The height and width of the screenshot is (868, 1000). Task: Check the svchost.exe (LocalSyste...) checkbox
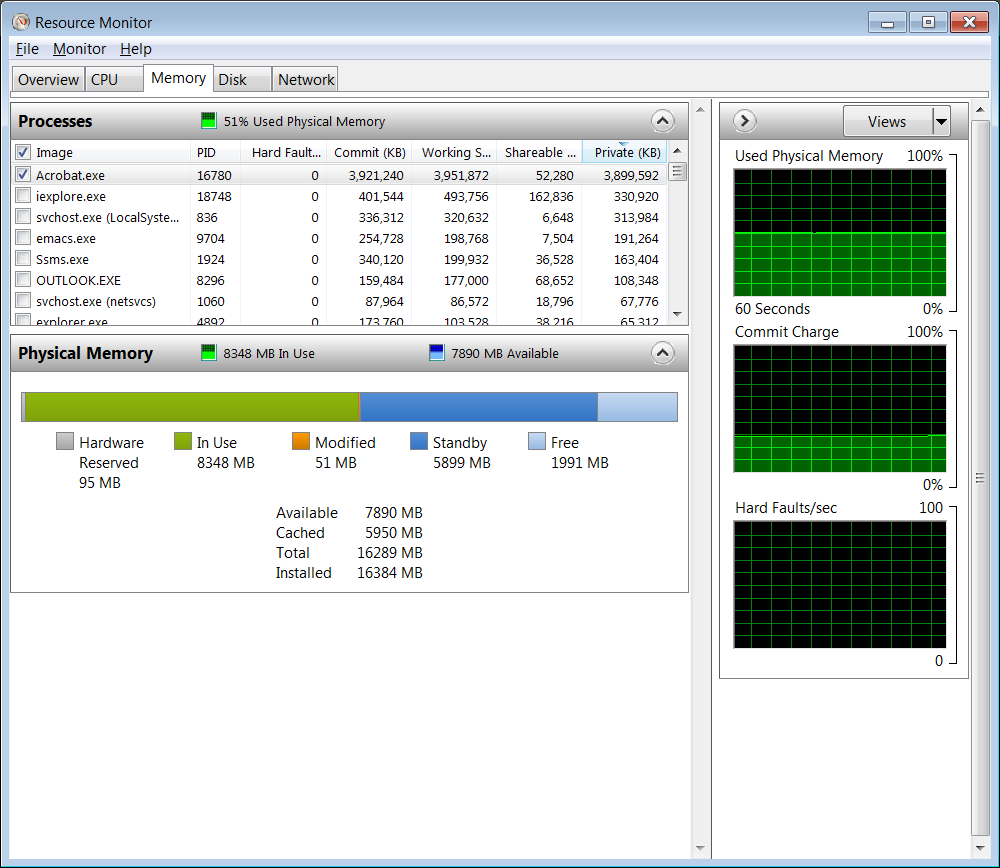tap(23, 216)
